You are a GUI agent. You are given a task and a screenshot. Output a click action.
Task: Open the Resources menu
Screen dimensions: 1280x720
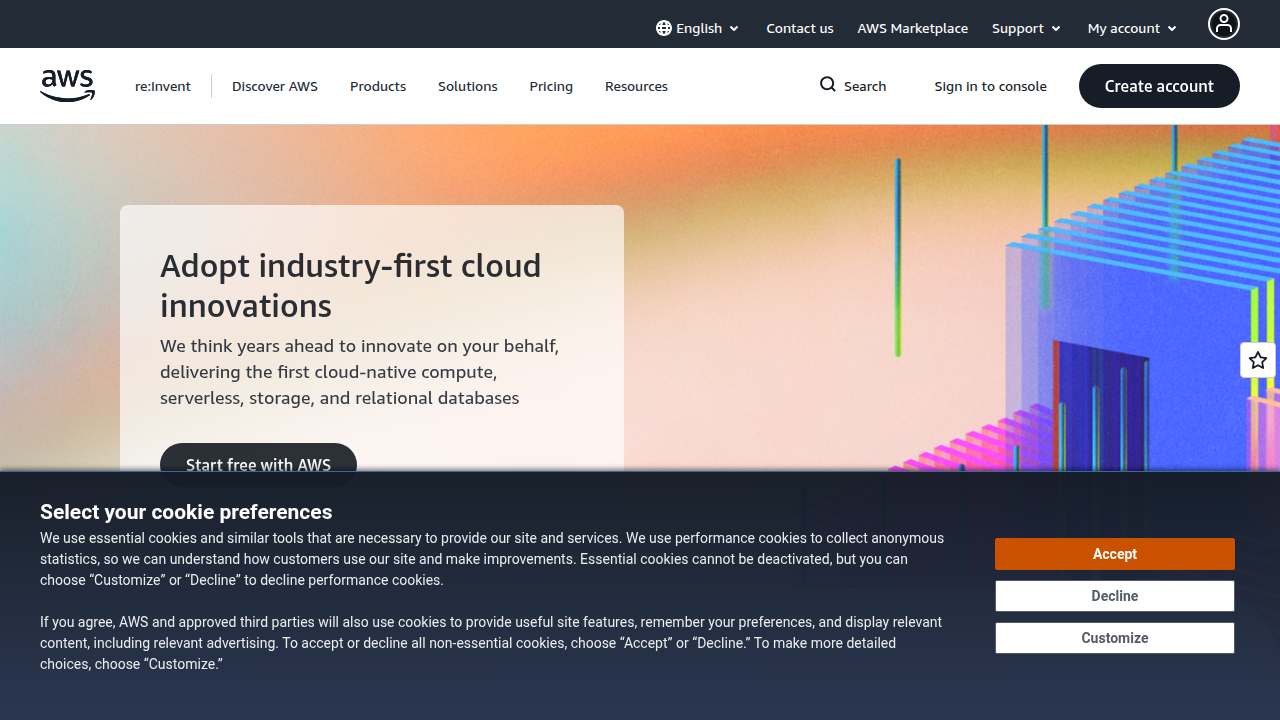coord(636,86)
